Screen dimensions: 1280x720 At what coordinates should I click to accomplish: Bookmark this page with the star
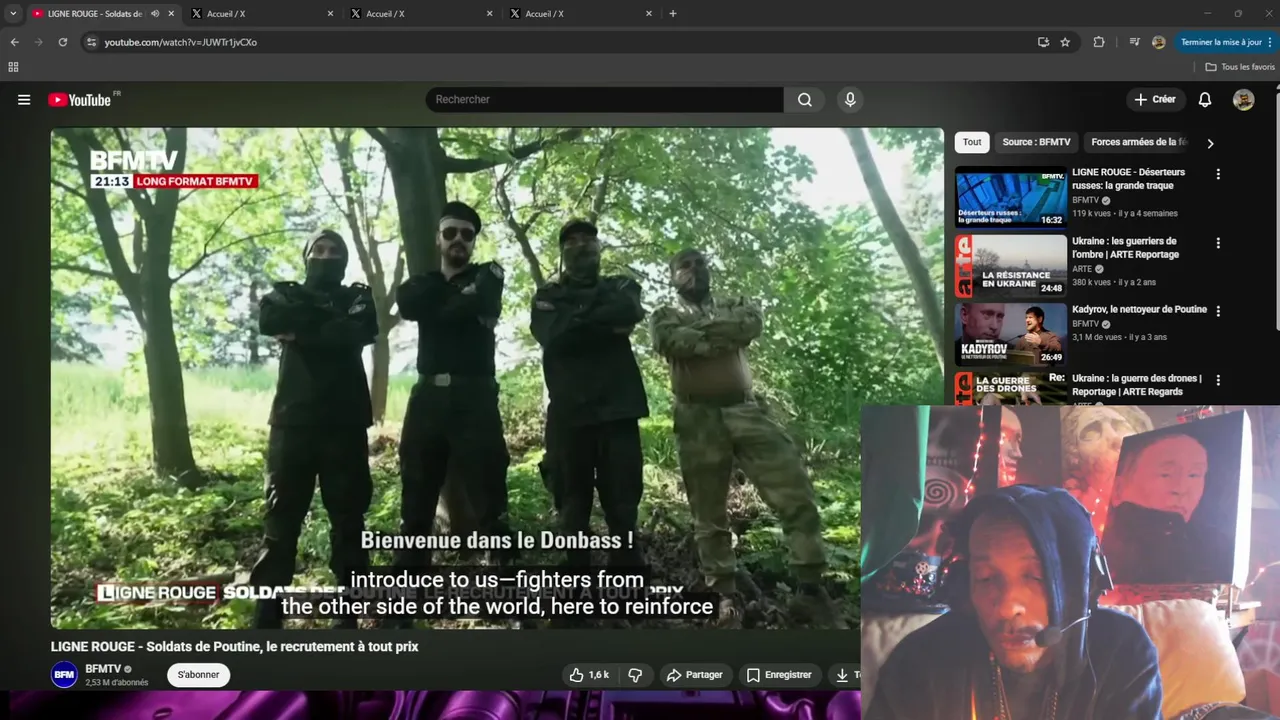(1065, 42)
